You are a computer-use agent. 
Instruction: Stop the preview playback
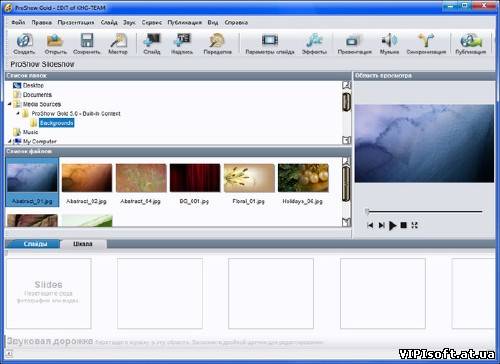[403, 225]
